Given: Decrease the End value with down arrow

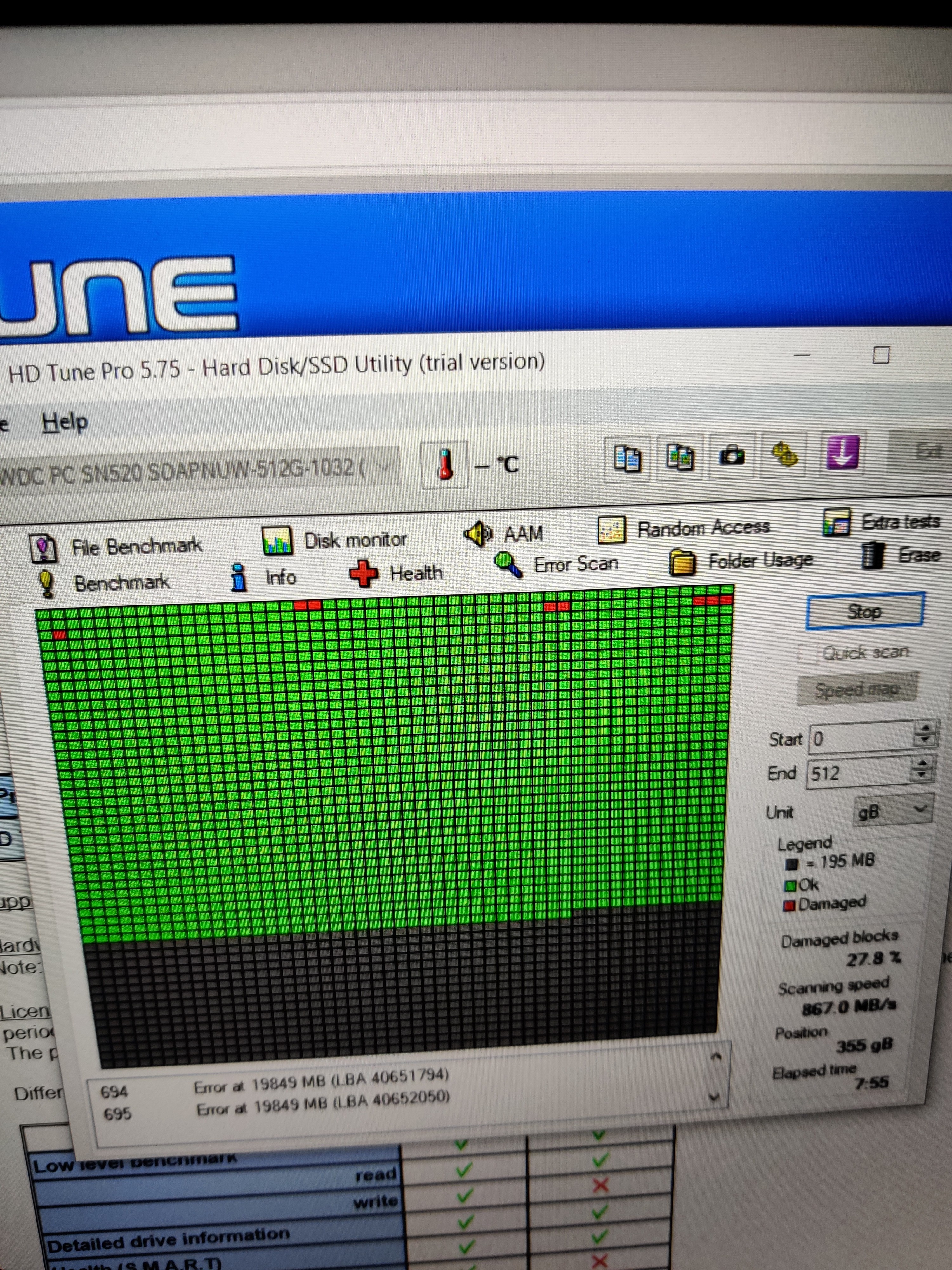Looking at the screenshot, I should point(923,776).
